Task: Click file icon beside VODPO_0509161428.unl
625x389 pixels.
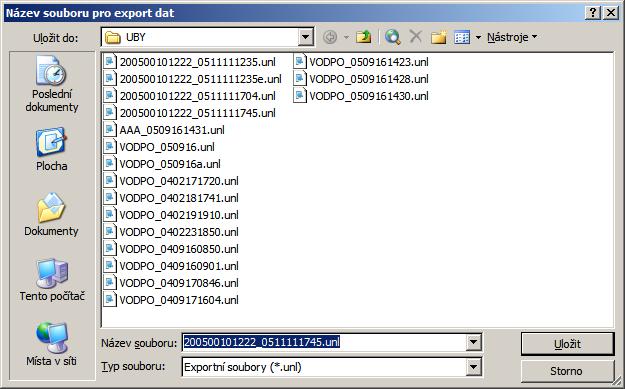Action: coord(300,79)
